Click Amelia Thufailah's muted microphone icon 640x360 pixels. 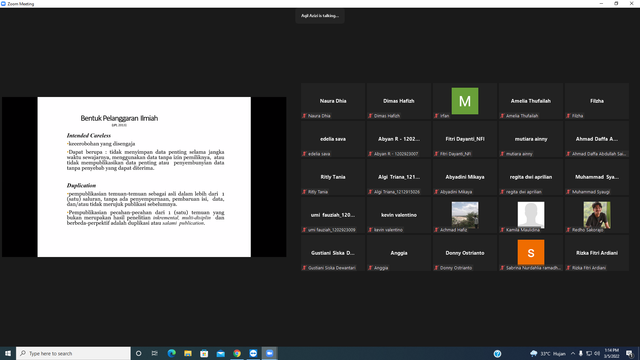[x=502, y=116]
